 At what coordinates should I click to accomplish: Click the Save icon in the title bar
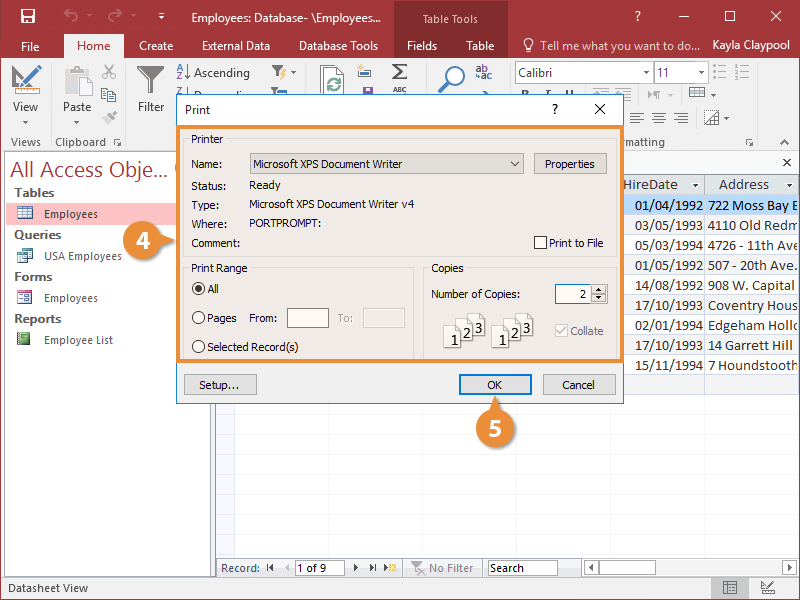[x=27, y=16]
